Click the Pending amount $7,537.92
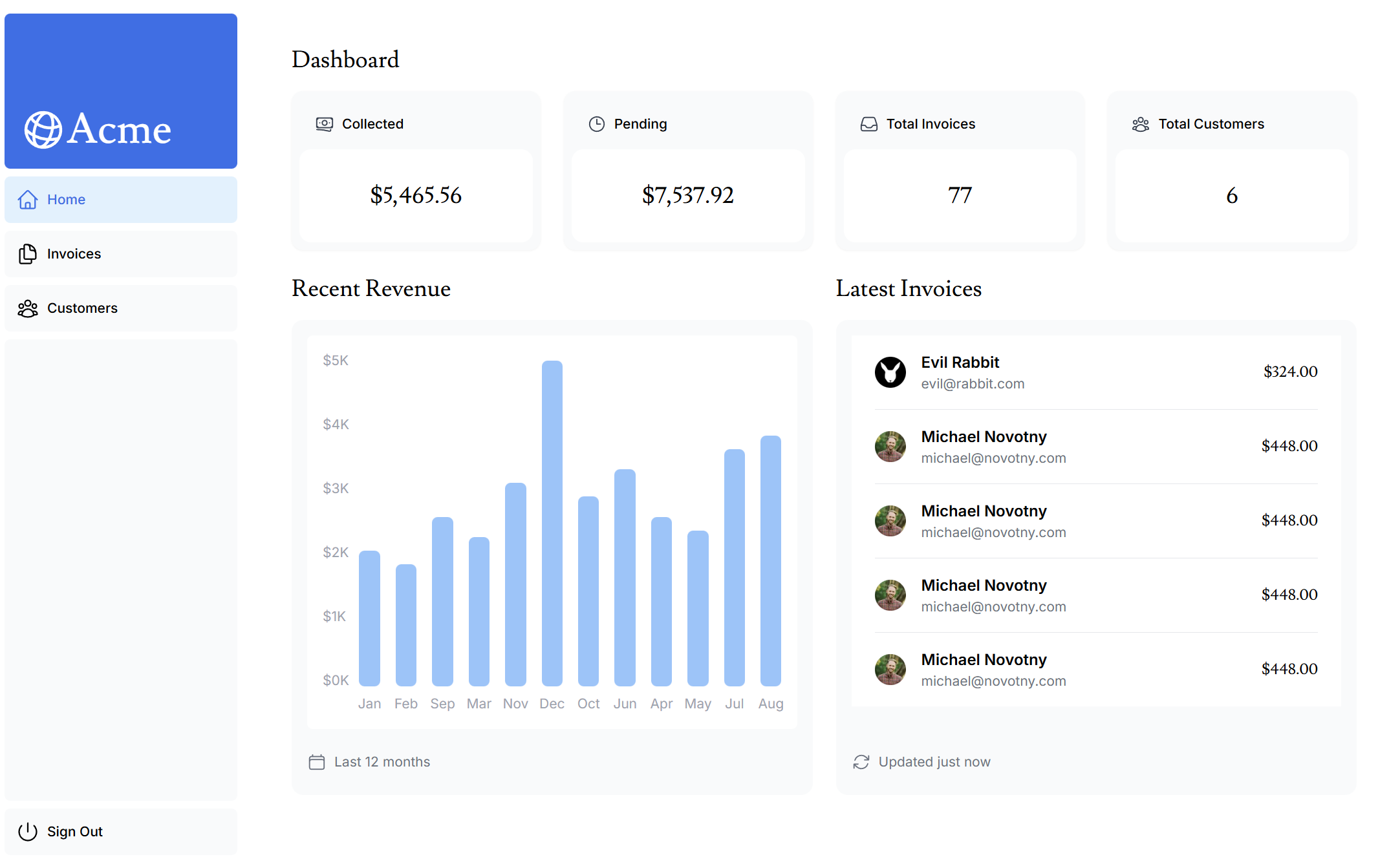1400x868 pixels. (688, 195)
